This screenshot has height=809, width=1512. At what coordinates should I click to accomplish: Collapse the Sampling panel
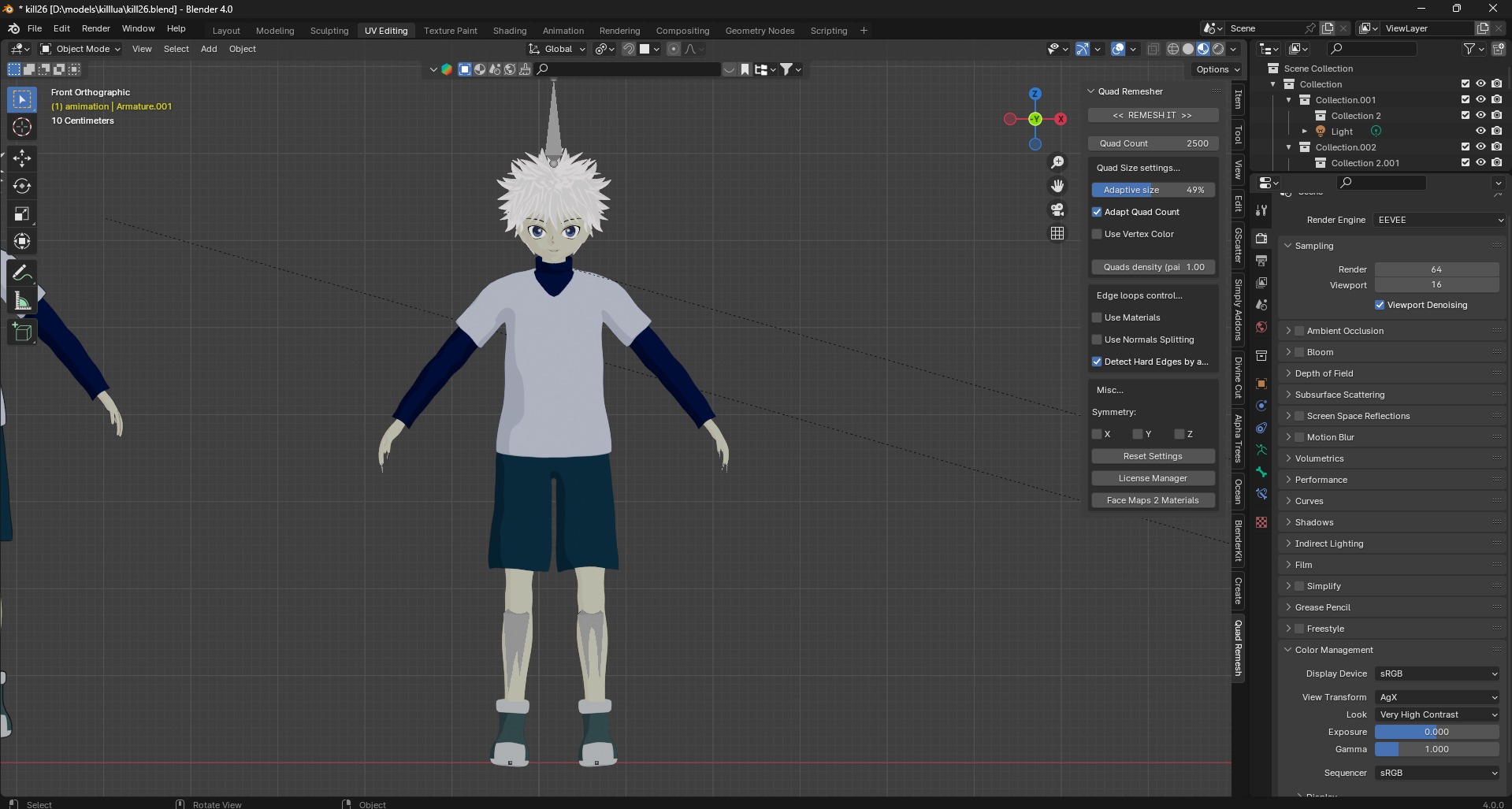point(1288,246)
